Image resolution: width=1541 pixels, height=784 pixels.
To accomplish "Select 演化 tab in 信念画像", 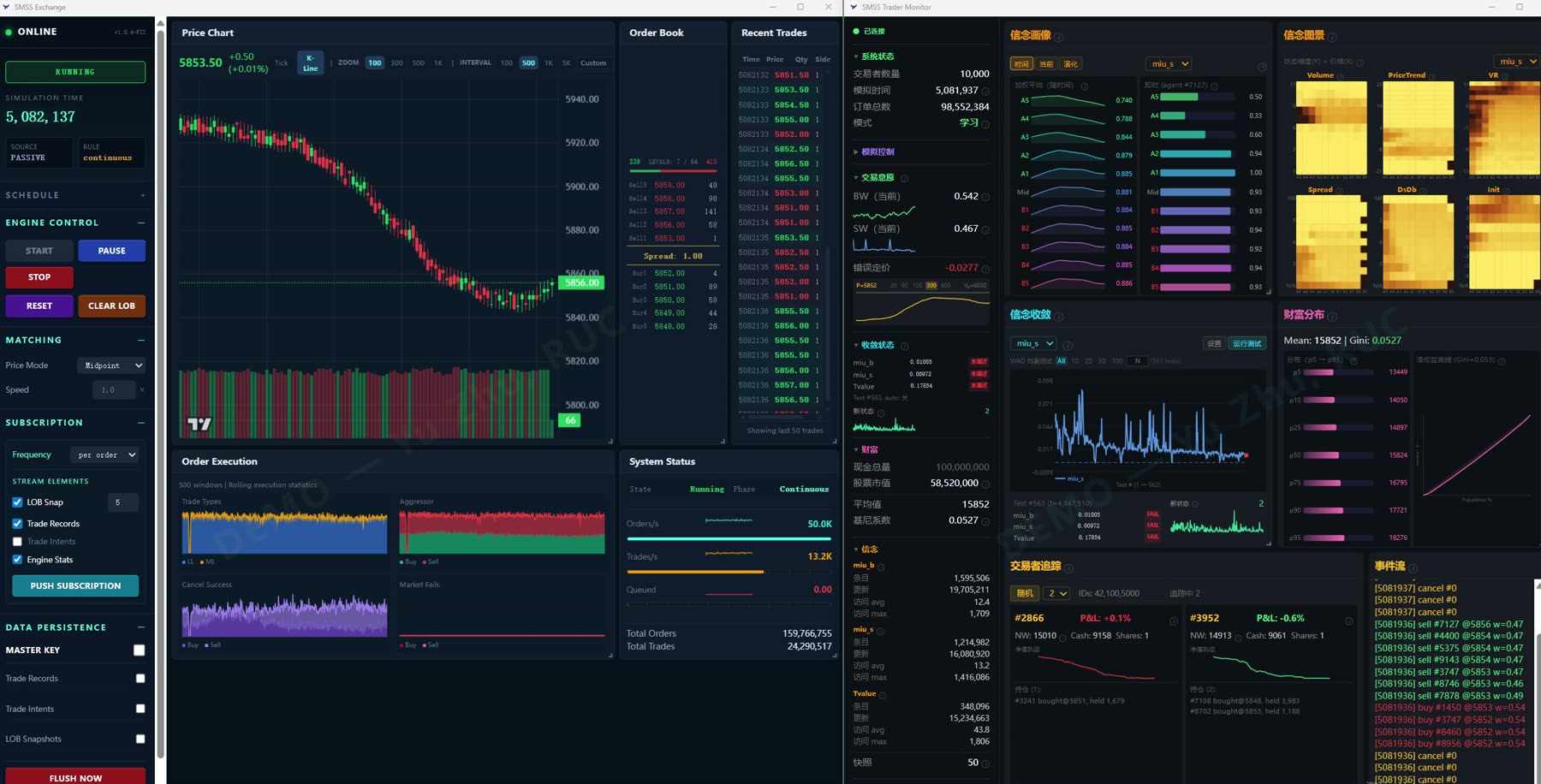I will point(1071,64).
